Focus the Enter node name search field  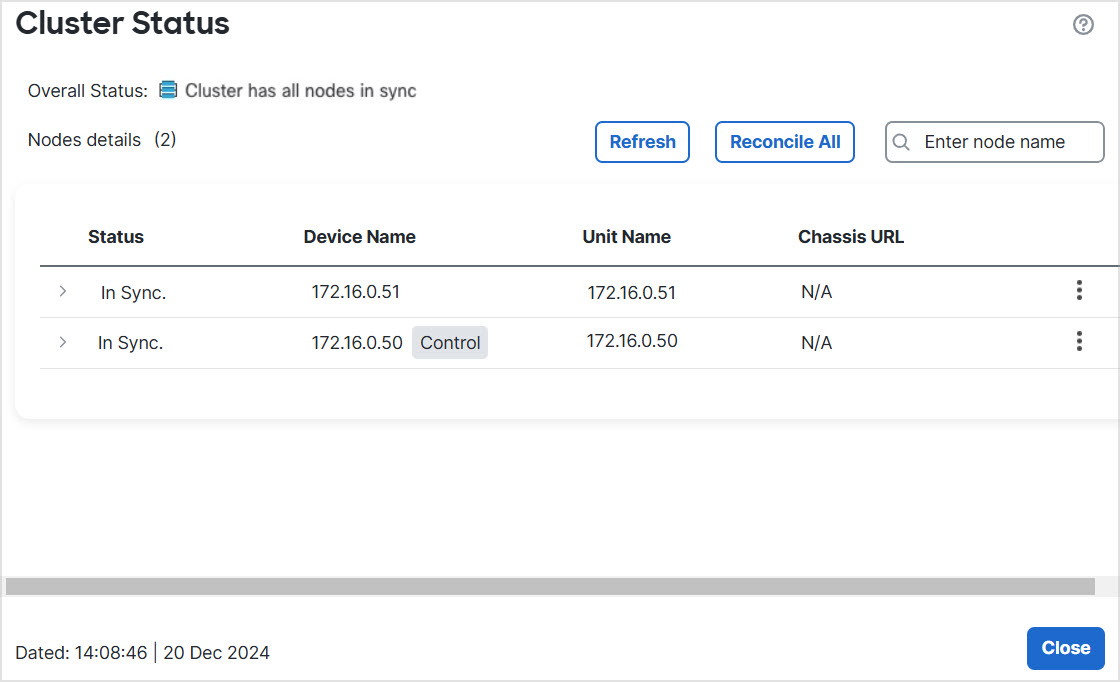[x=1005, y=142]
